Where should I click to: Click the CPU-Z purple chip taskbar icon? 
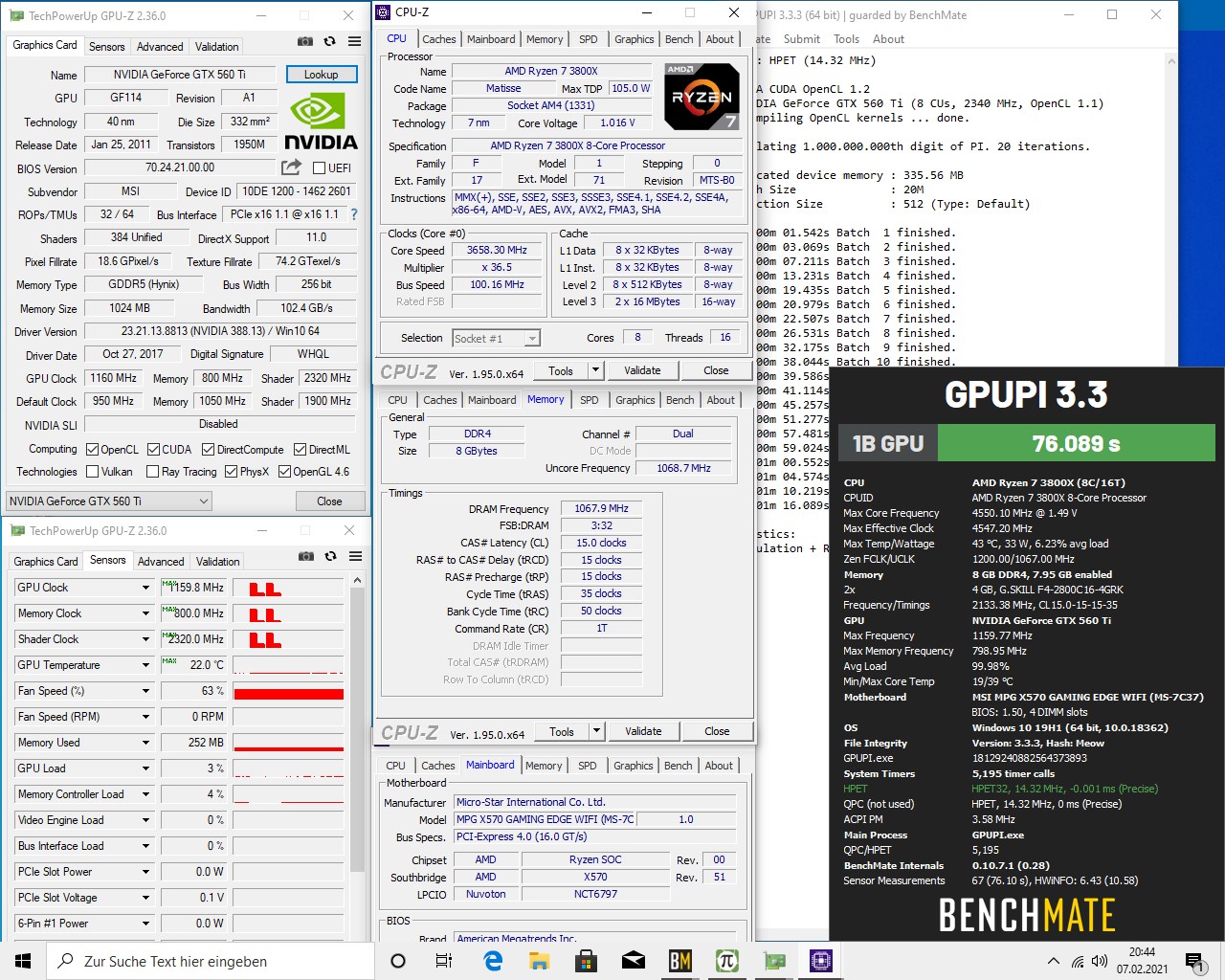point(821,961)
